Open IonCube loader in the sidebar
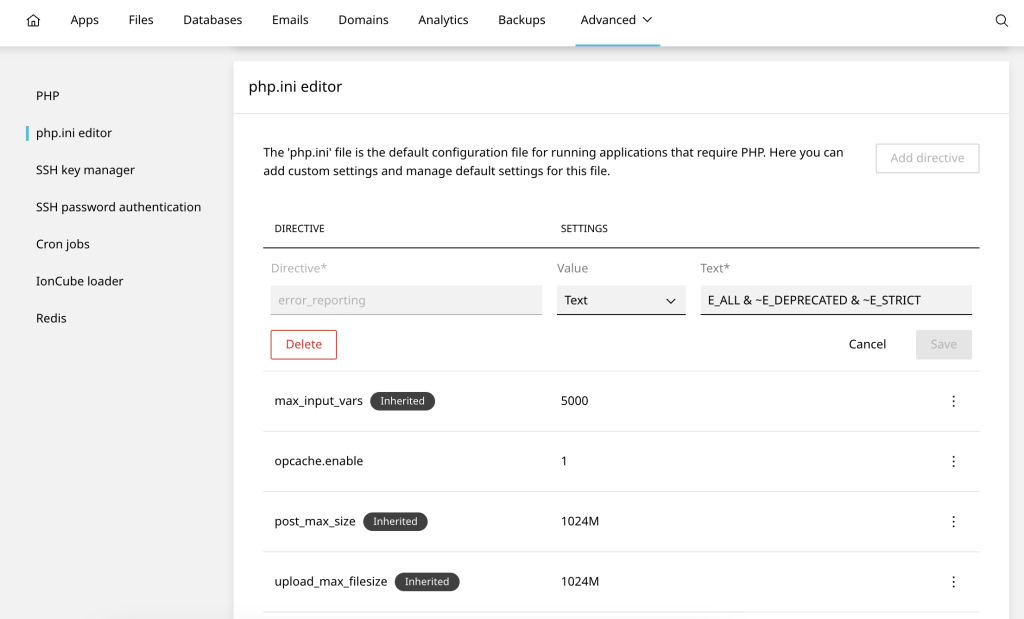Image resolution: width=1024 pixels, height=619 pixels. (x=80, y=281)
